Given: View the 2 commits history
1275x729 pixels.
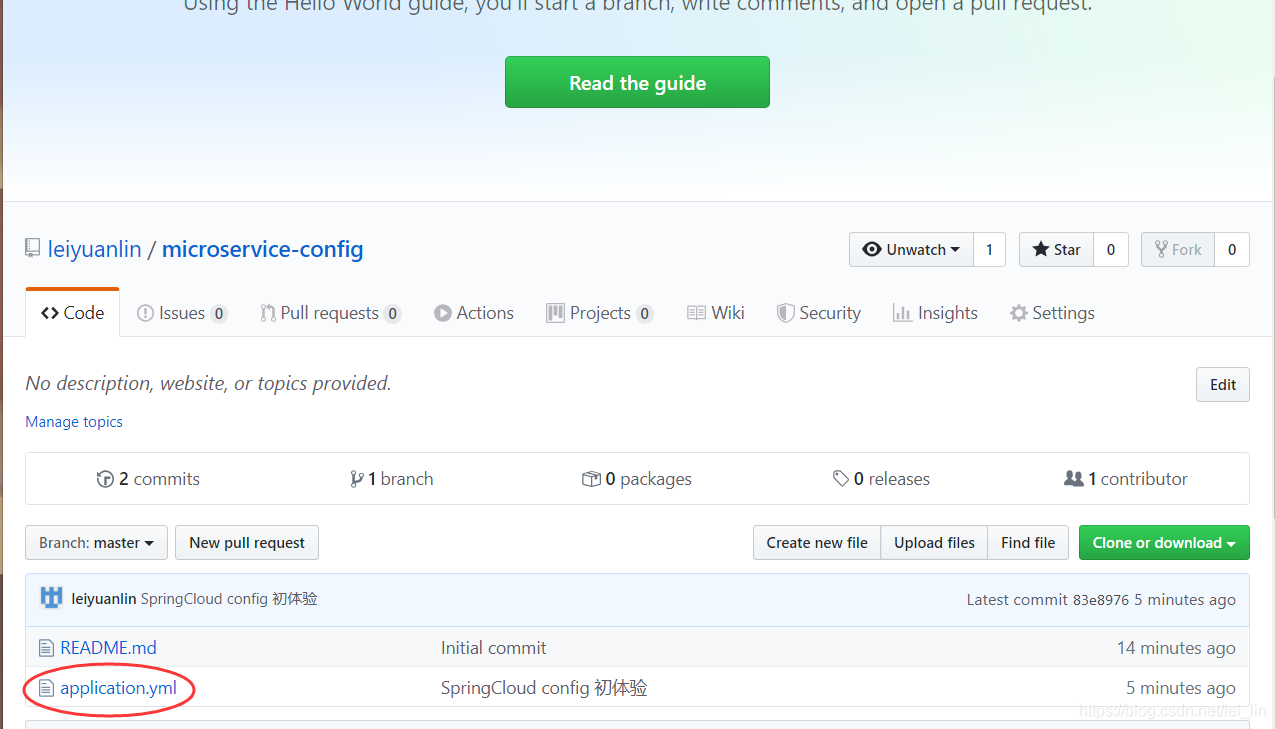Looking at the screenshot, I should [148, 479].
